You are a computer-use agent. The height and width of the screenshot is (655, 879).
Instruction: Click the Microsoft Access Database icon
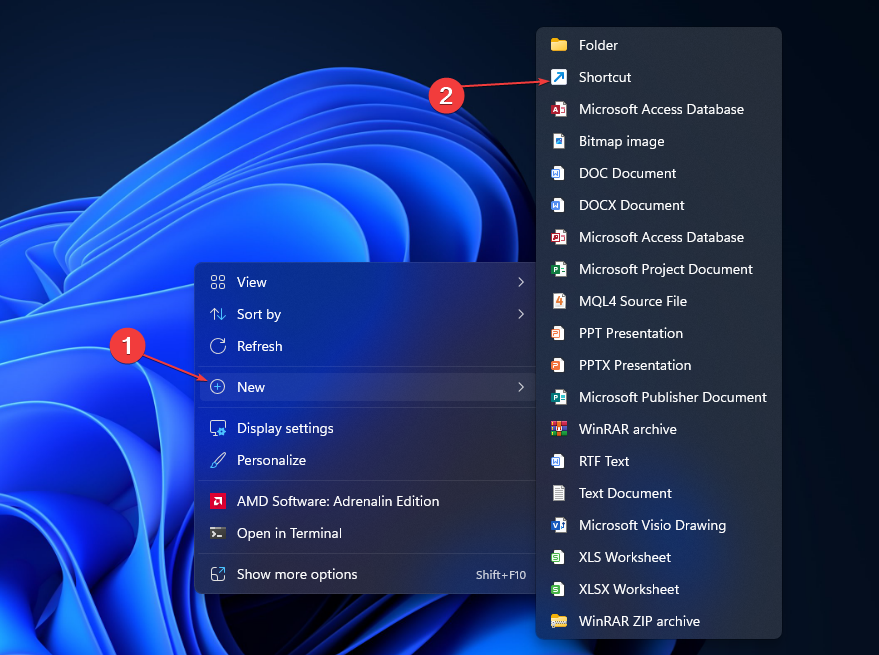pyautogui.click(x=560, y=109)
